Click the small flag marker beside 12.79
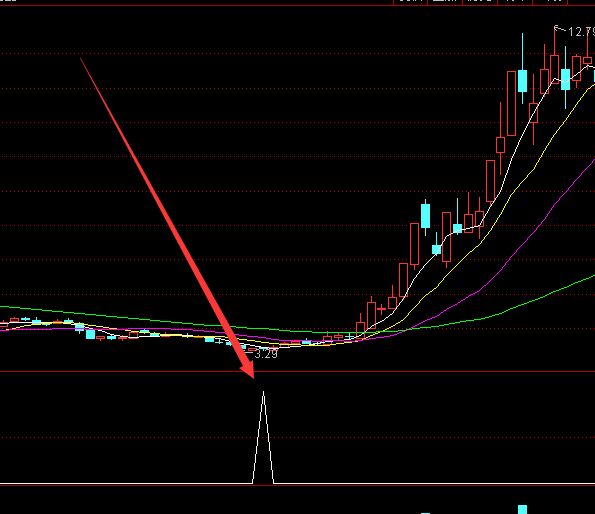Image resolution: width=595 pixels, height=514 pixels. click(557, 28)
